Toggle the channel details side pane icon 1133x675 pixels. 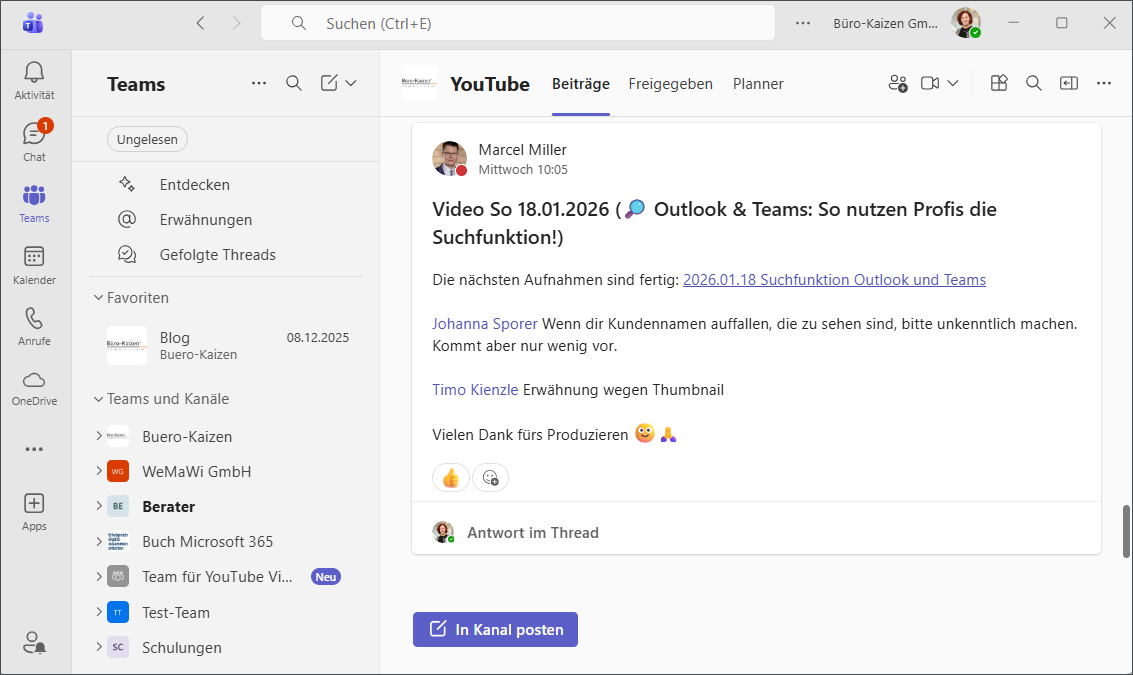(1069, 84)
